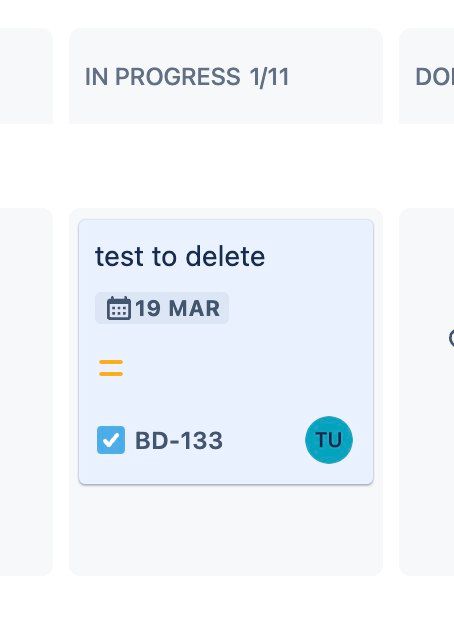Screen dimensions: 454x636
Task: Click the In Progress header's blank right side
Action: click(x=335, y=77)
